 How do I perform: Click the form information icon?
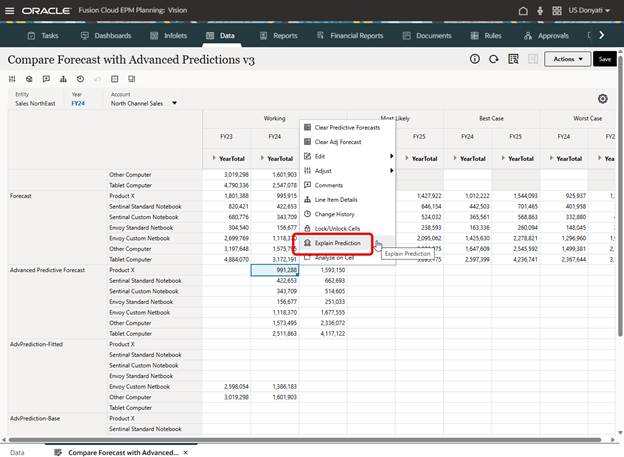(475, 59)
